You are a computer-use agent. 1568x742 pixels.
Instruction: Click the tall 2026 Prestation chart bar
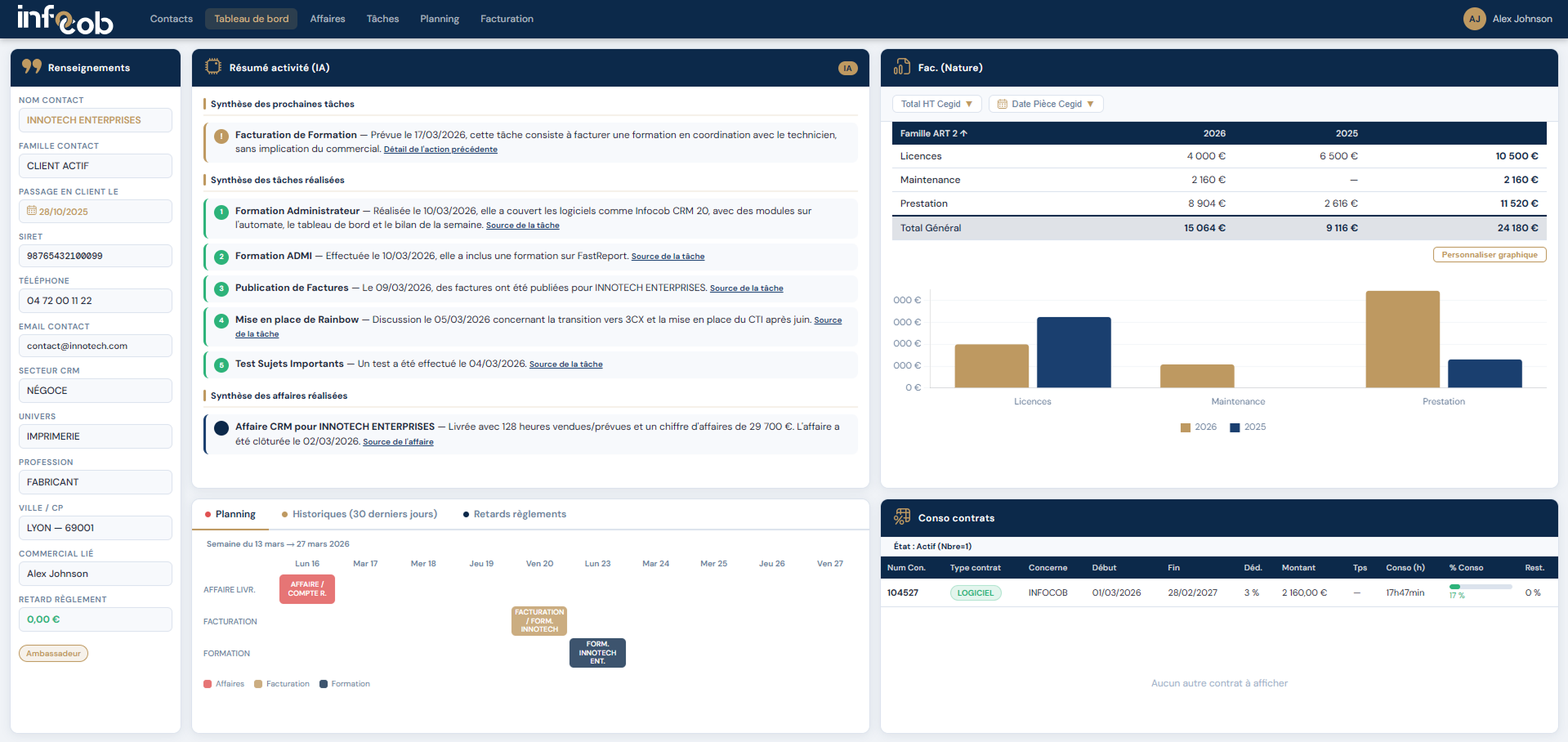pyautogui.click(x=1402, y=339)
